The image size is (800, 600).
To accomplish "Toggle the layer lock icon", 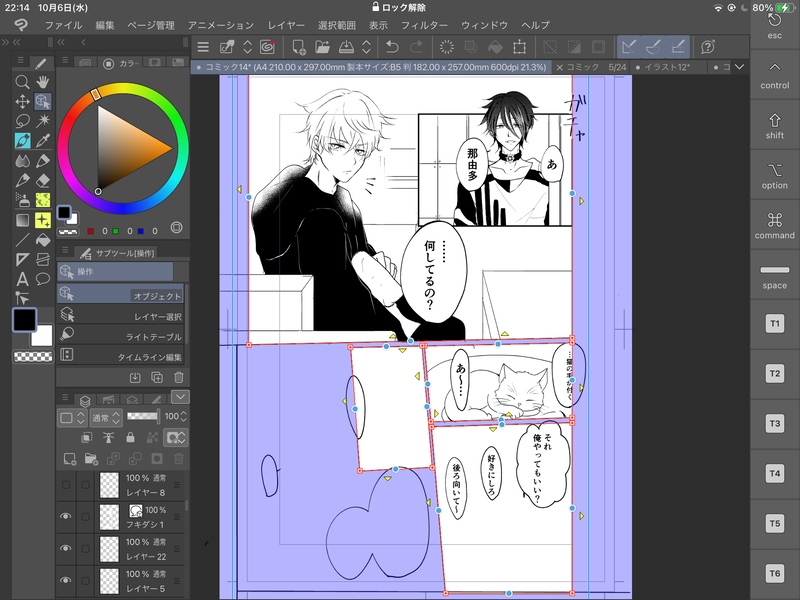I will 130,437.
